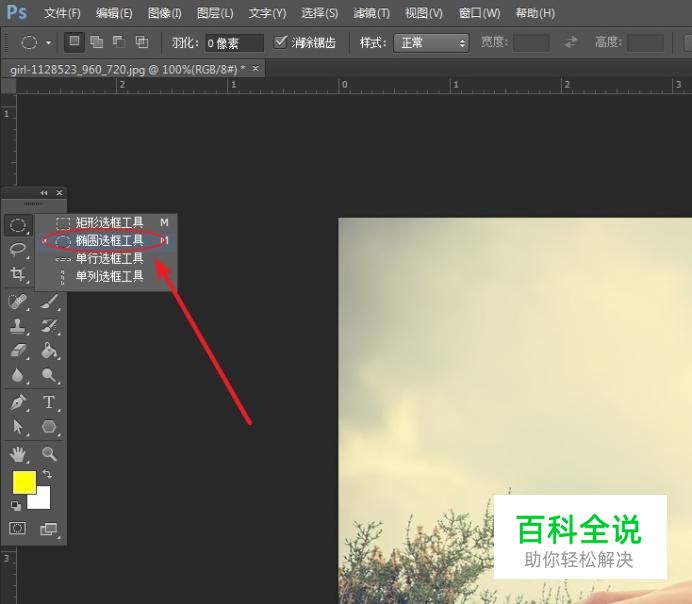Click the feather 0 像素 input field
This screenshot has height=604, width=692.
(x=234, y=43)
